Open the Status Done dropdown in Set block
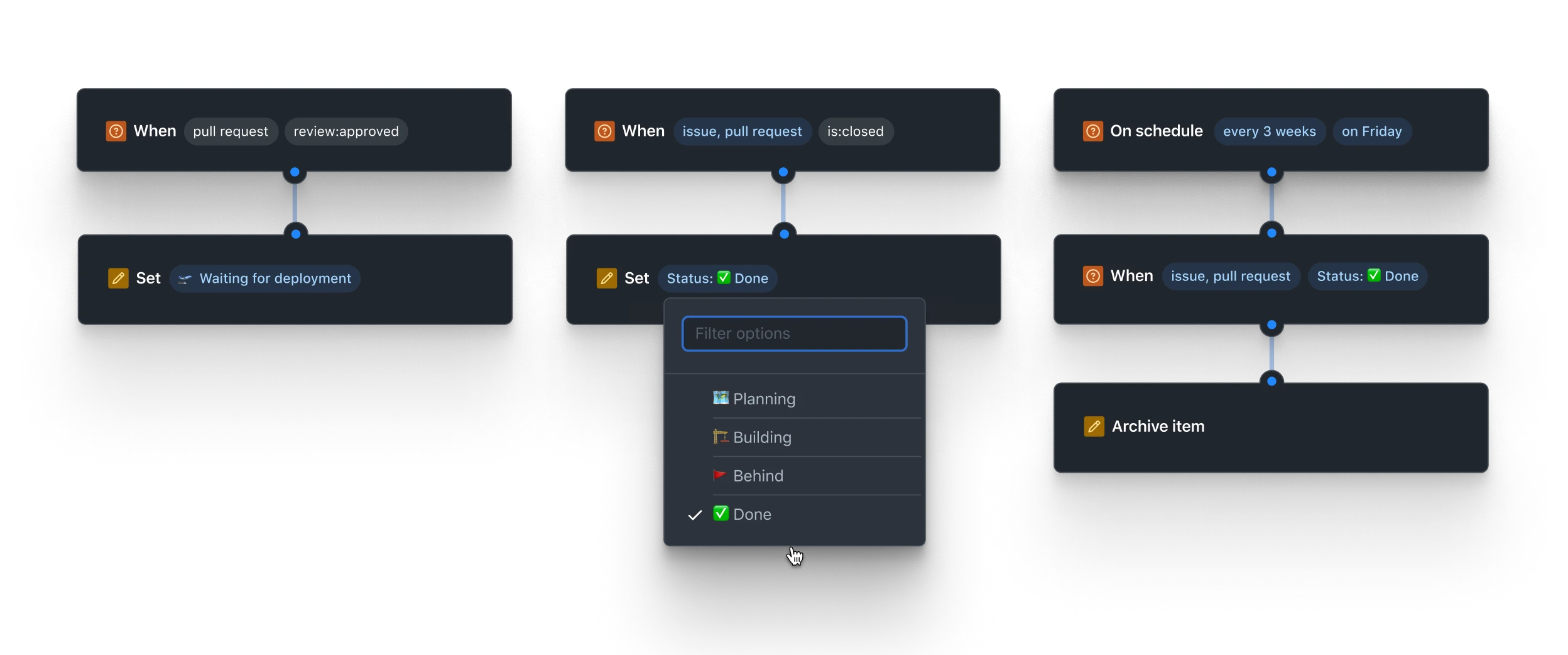The width and height of the screenshot is (1568, 655). (x=717, y=278)
